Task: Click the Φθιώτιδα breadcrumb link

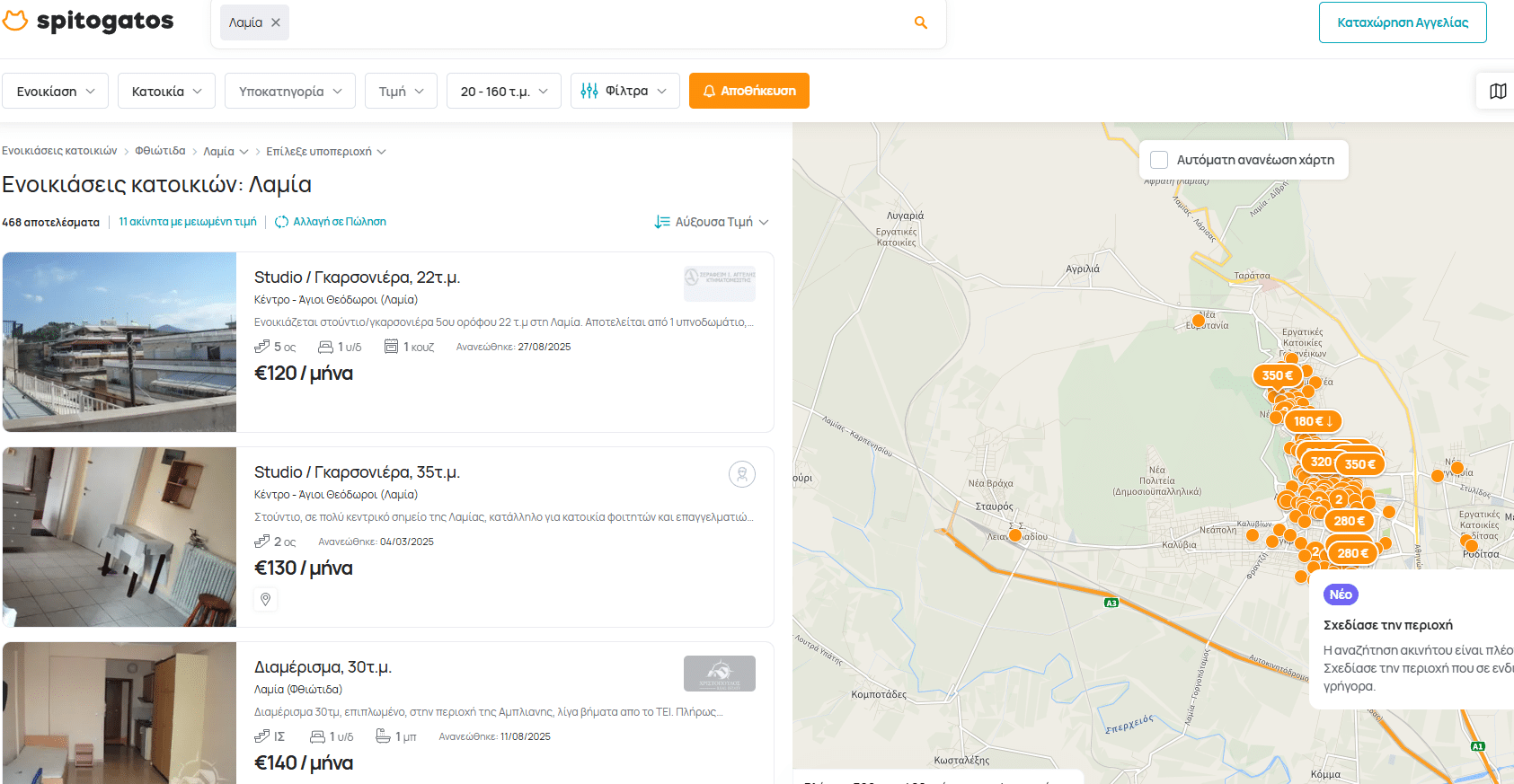Action: click(x=160, y=151)
